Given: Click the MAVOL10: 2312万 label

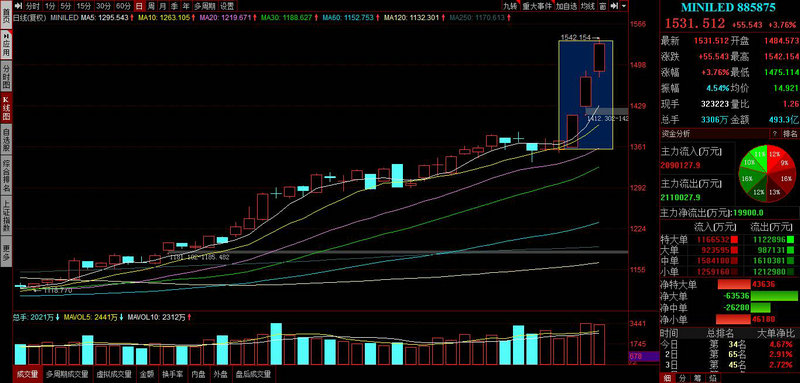Looking at the screenshot, I should [158, 317].
